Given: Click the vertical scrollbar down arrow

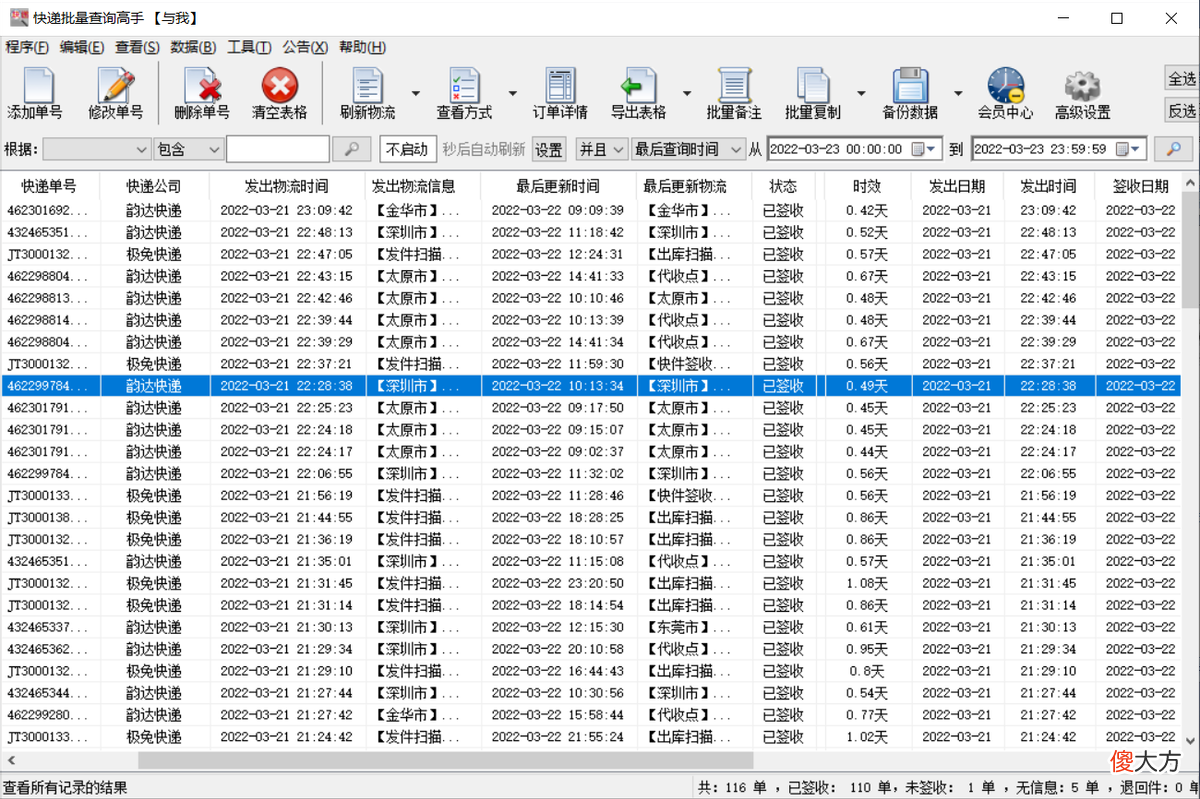Looking at the screenshot, I should point(1190,743).
